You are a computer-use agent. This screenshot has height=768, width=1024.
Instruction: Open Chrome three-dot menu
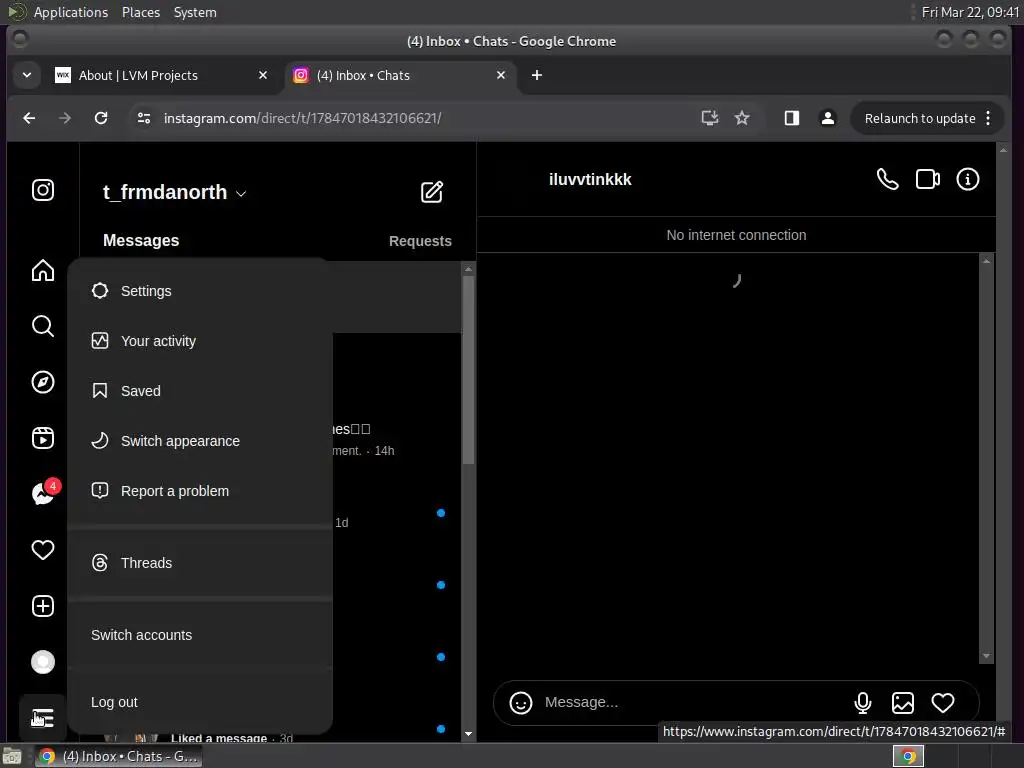(x=988, y=118)
